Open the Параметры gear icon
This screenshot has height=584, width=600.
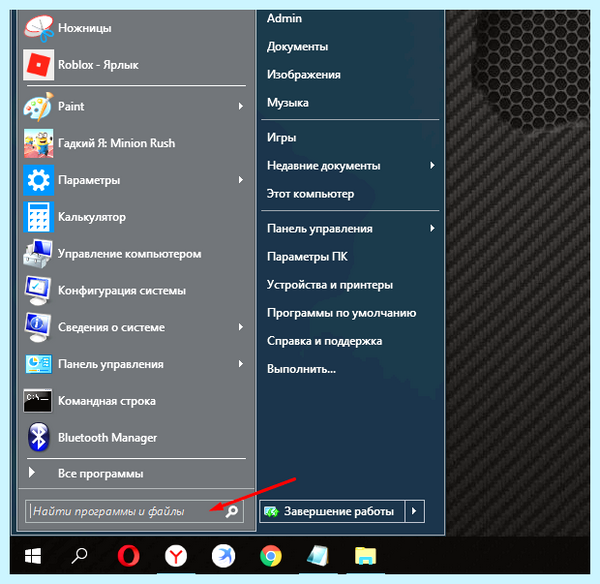38,180
